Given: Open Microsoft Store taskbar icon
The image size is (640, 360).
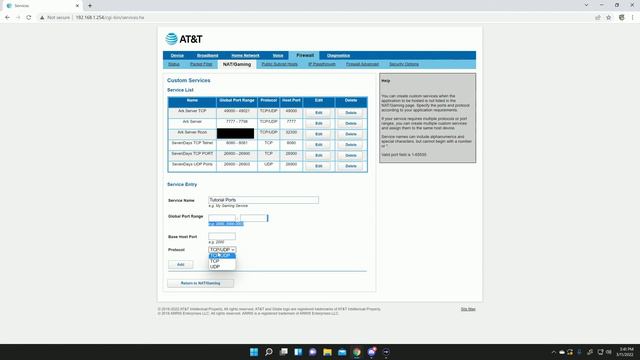Looking at the screenshot, I should pos(342,352).
